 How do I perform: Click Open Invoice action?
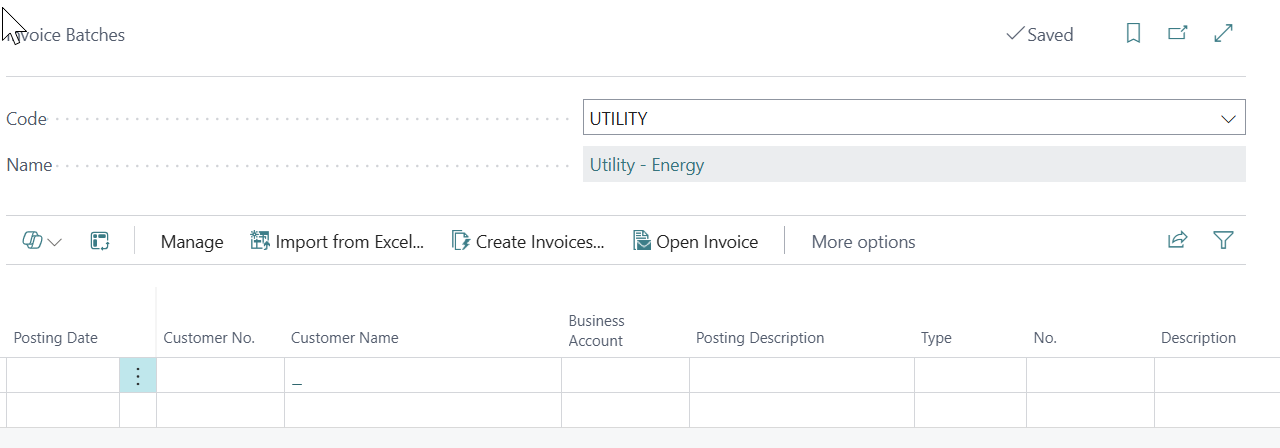[x=696, y=242]
